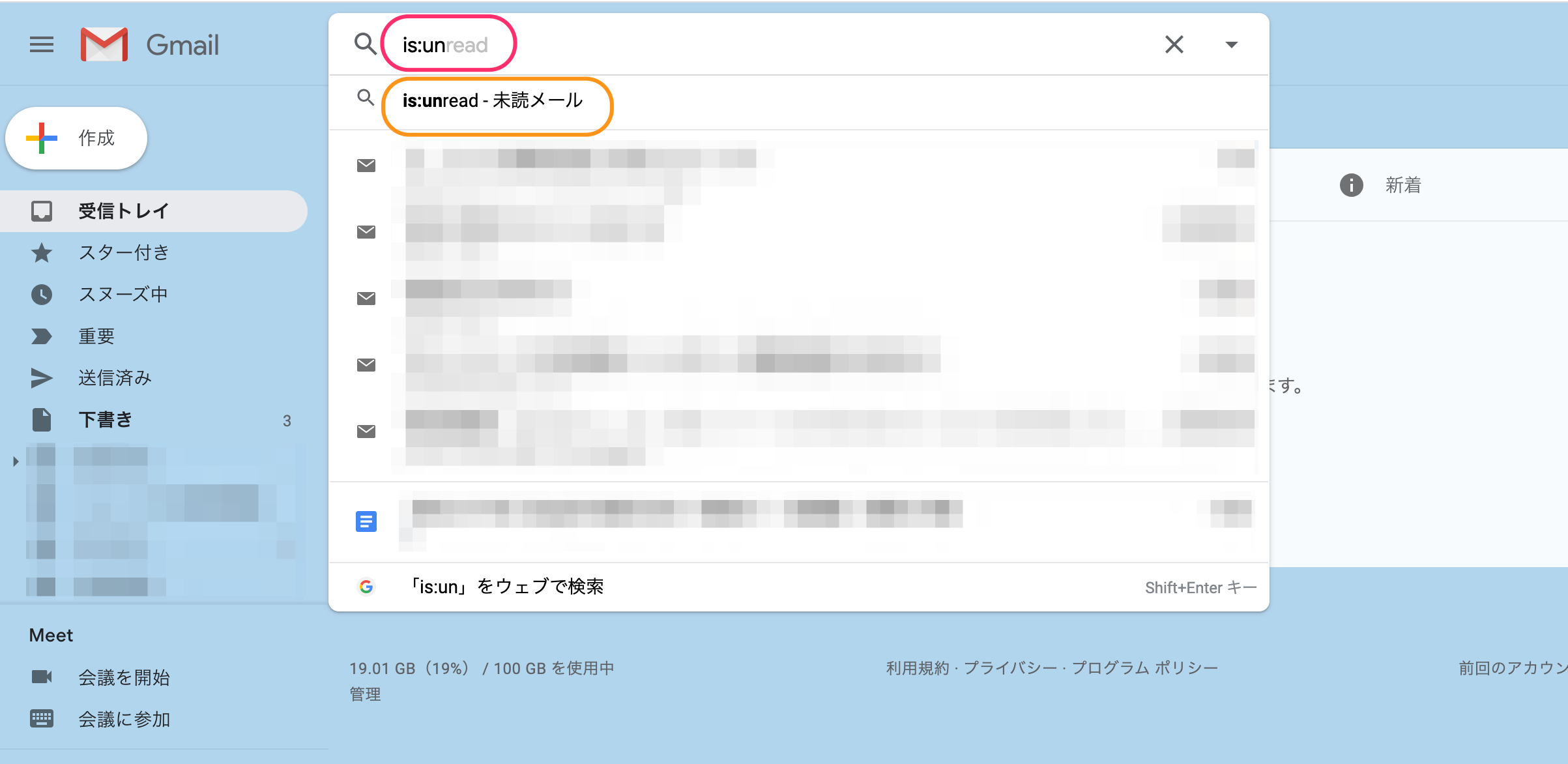Click the 作成 compose button
The image size is (1568, 764).
pos(76,138)
